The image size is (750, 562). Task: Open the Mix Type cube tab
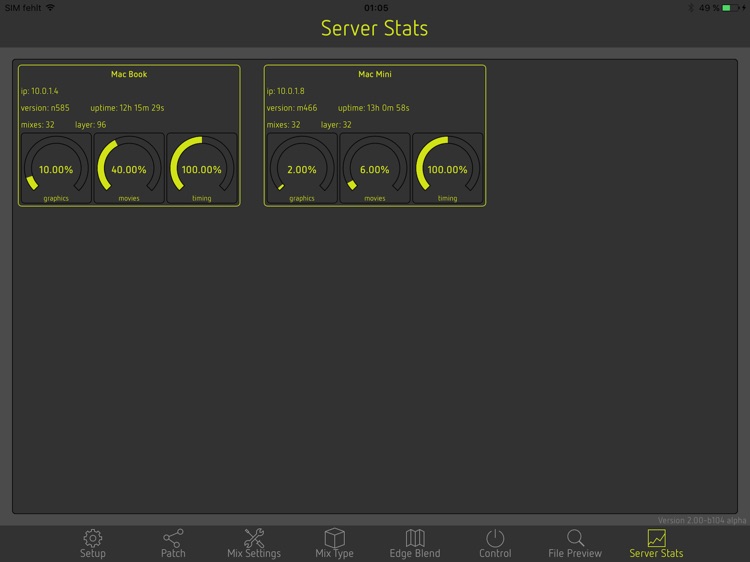(x=334, y=544)
